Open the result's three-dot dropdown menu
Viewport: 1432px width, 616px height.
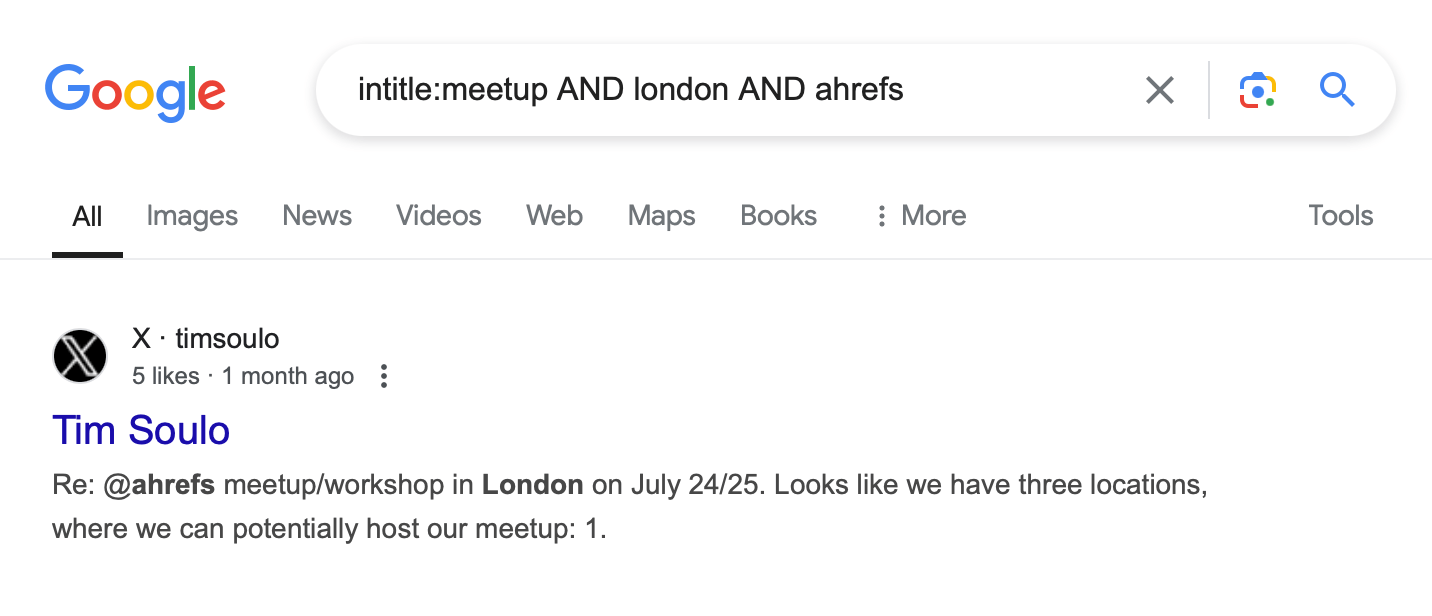point(384,376)
